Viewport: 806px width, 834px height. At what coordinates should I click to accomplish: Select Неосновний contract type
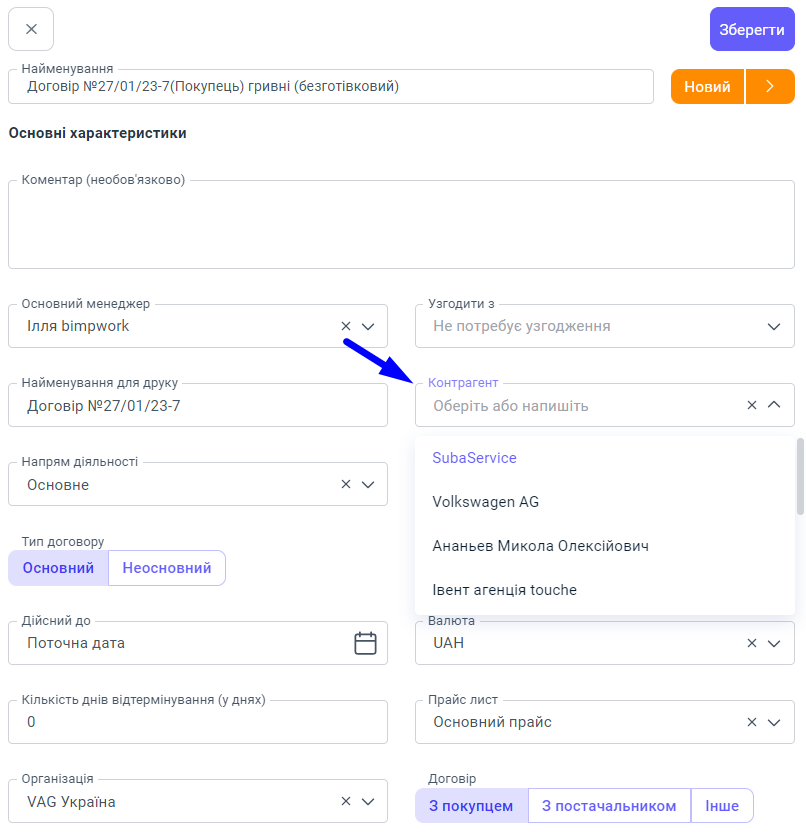tap(167, 568)
